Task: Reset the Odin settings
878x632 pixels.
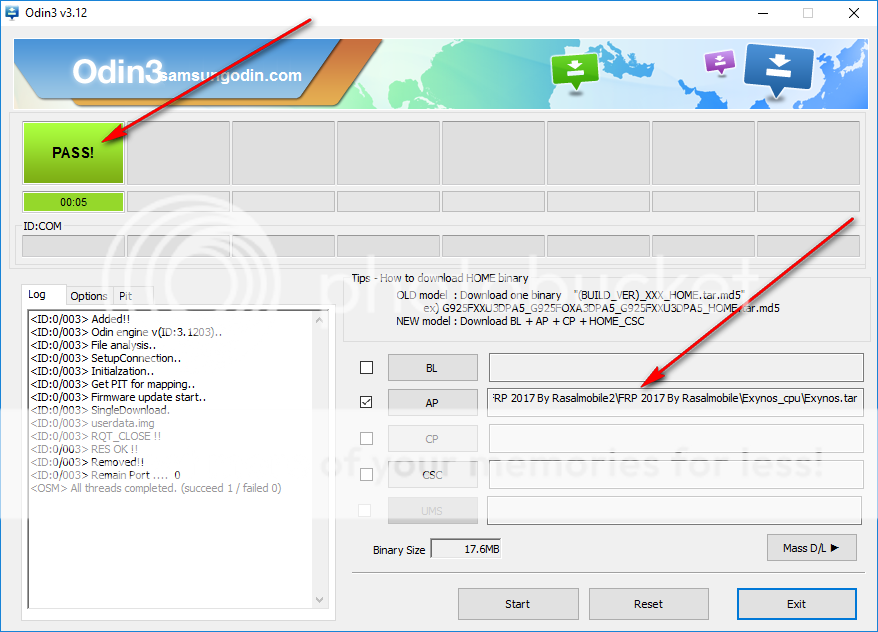Action: tap(648, 604)
